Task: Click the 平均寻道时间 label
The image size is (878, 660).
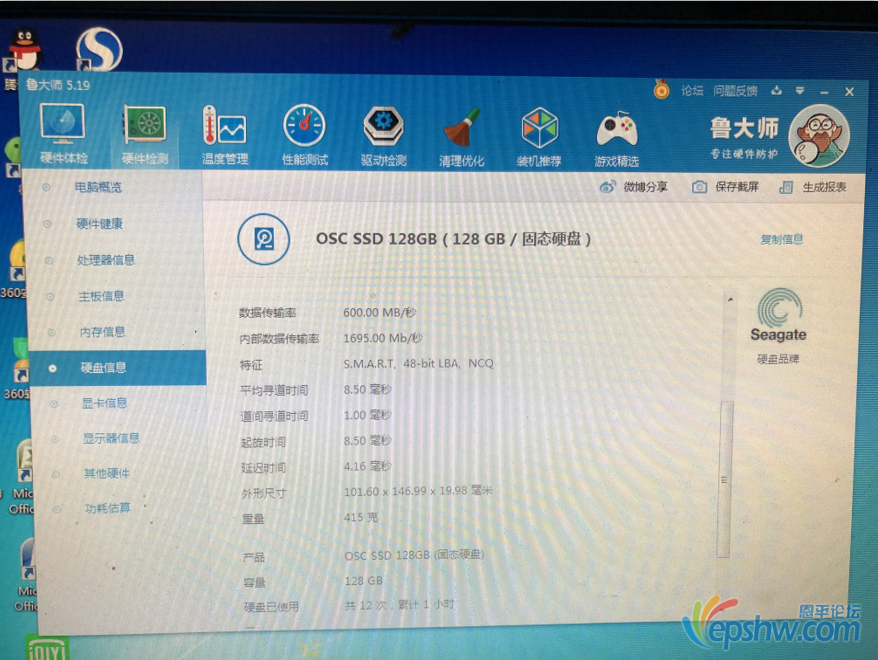Action: coord(274,390)
